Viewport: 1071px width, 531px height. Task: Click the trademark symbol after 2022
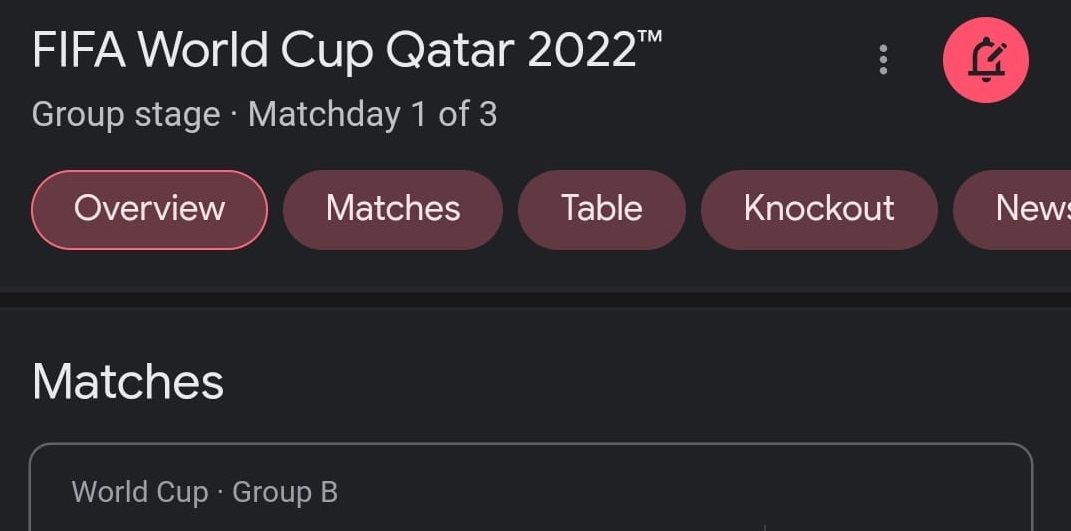[649, 36]
